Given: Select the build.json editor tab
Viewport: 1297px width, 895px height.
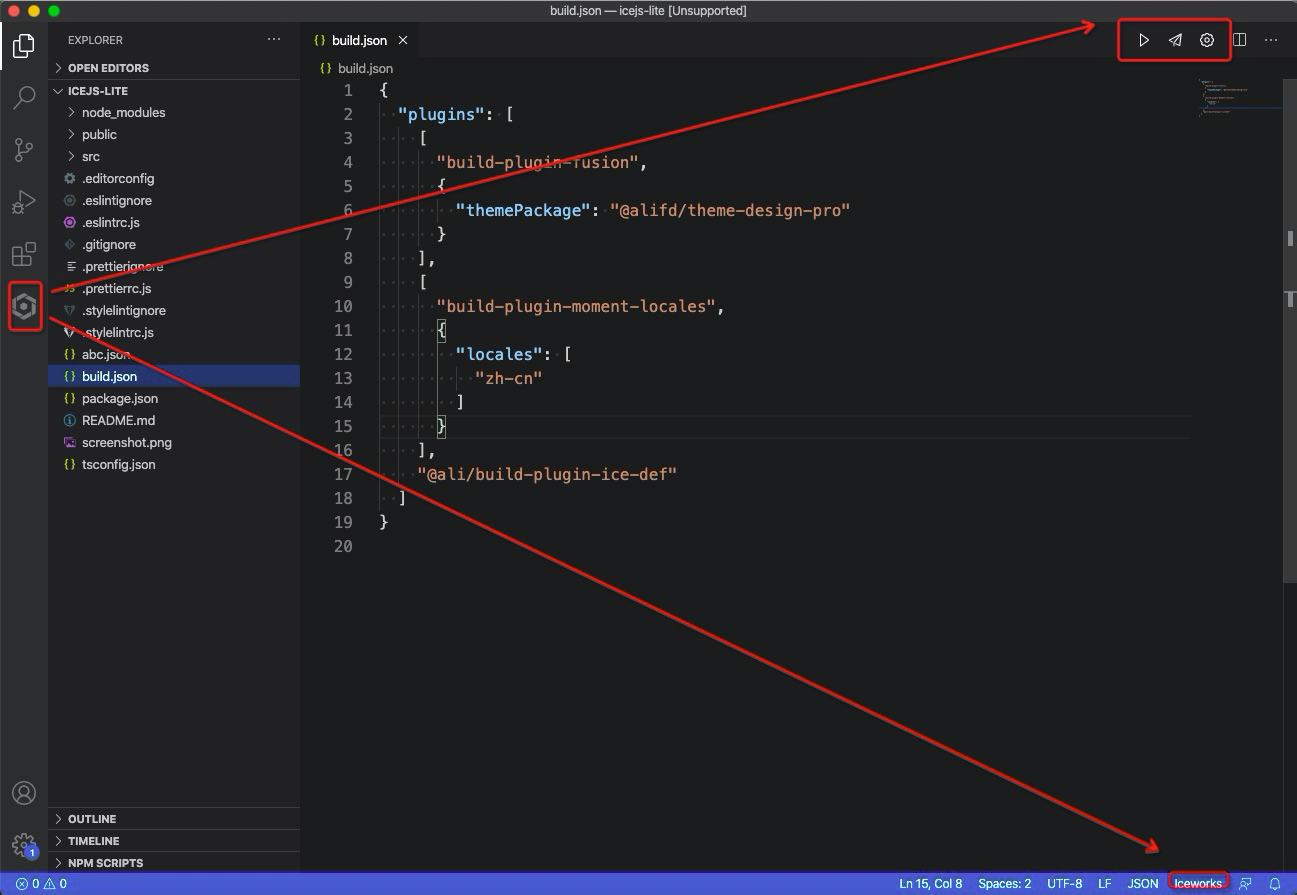Looking at the screenshot, I should click(x=358, y=40).
